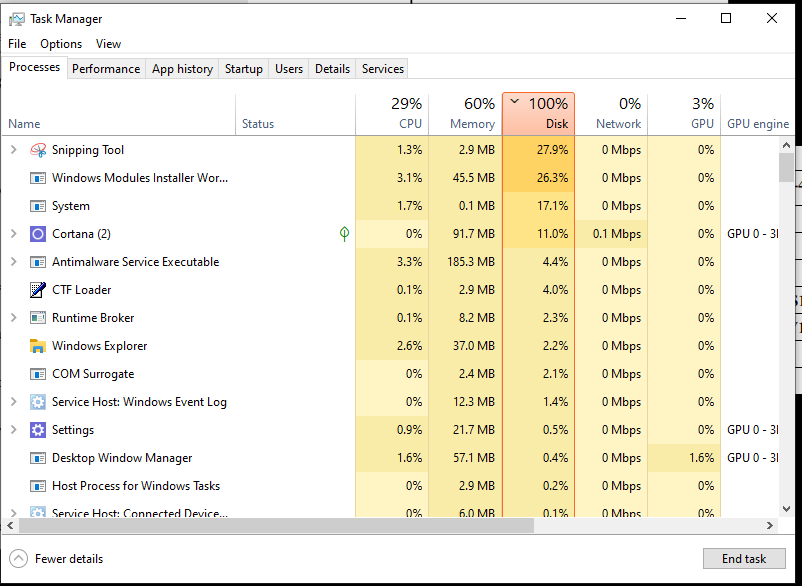
Task: Select Host Process for Windows Tasks name
Action: (x=136, y=486)
